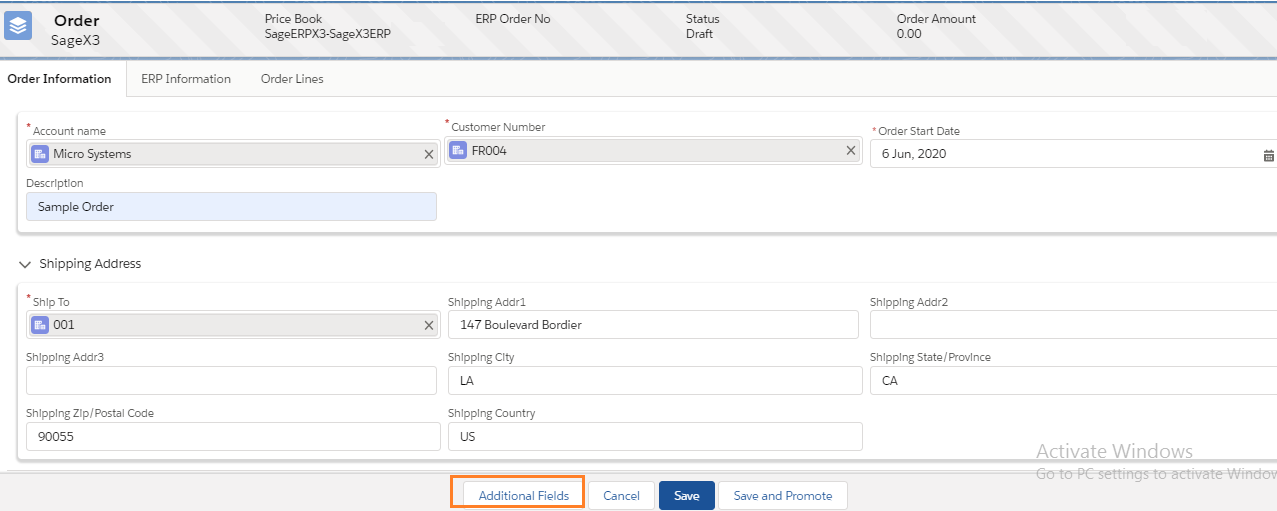Open the ERP Information tab

(186, 79)
